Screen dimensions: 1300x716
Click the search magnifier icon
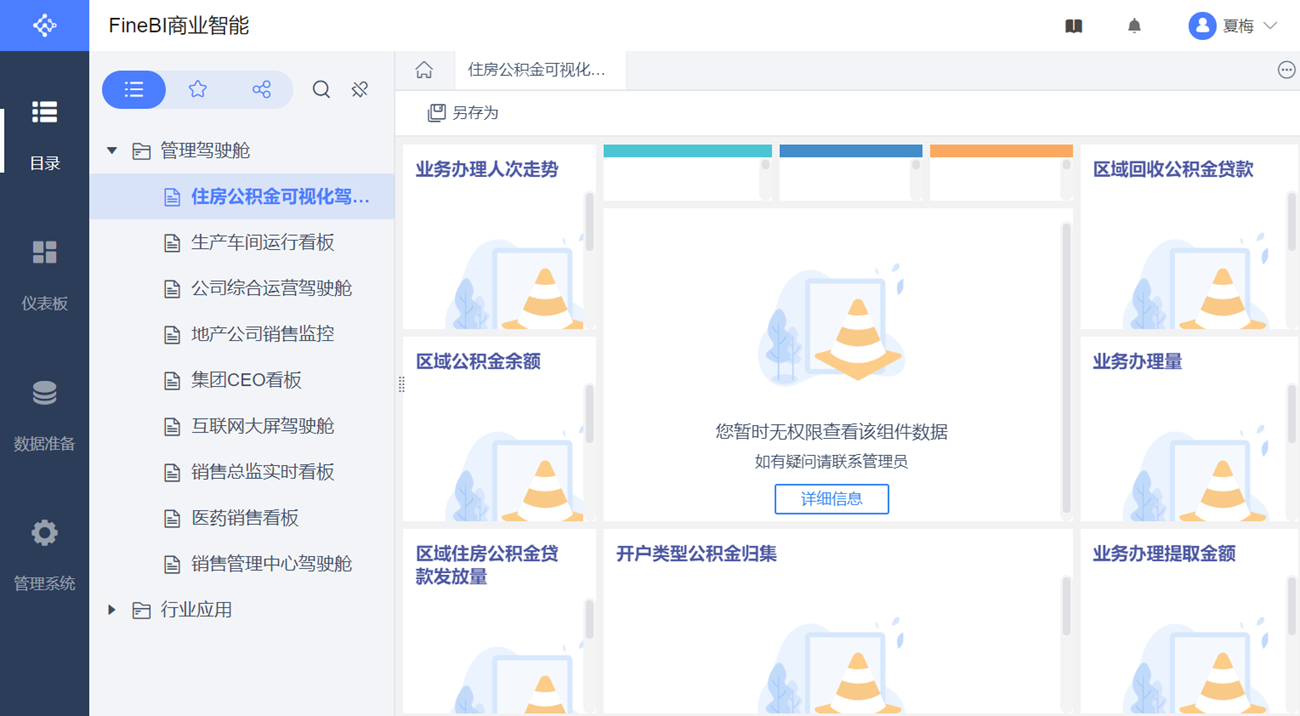(x=321, y=90)
